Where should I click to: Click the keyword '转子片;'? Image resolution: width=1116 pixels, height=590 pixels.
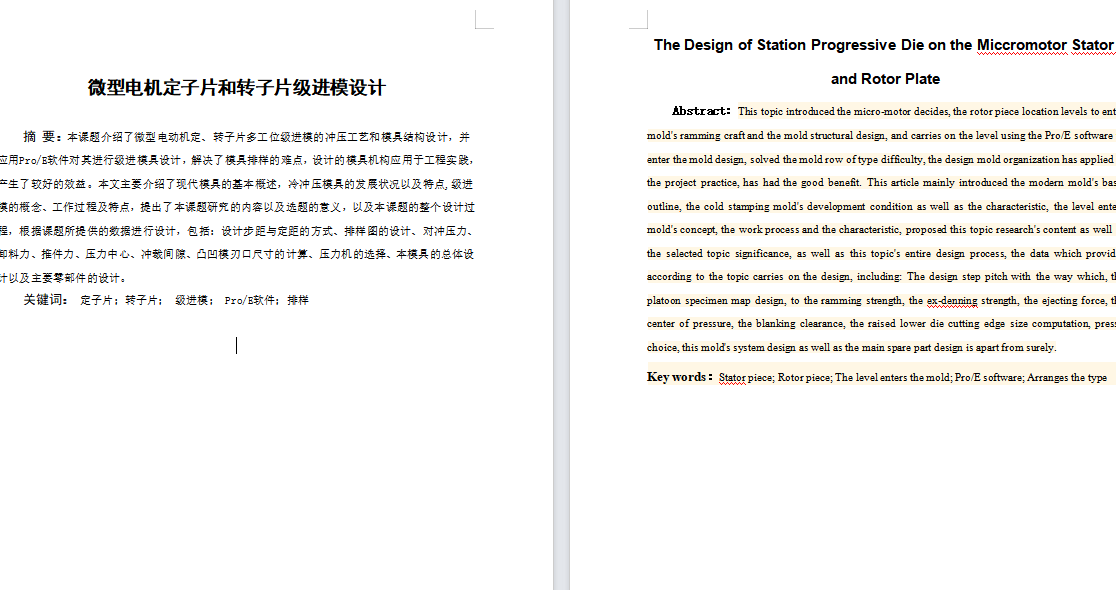coord(144,300)
